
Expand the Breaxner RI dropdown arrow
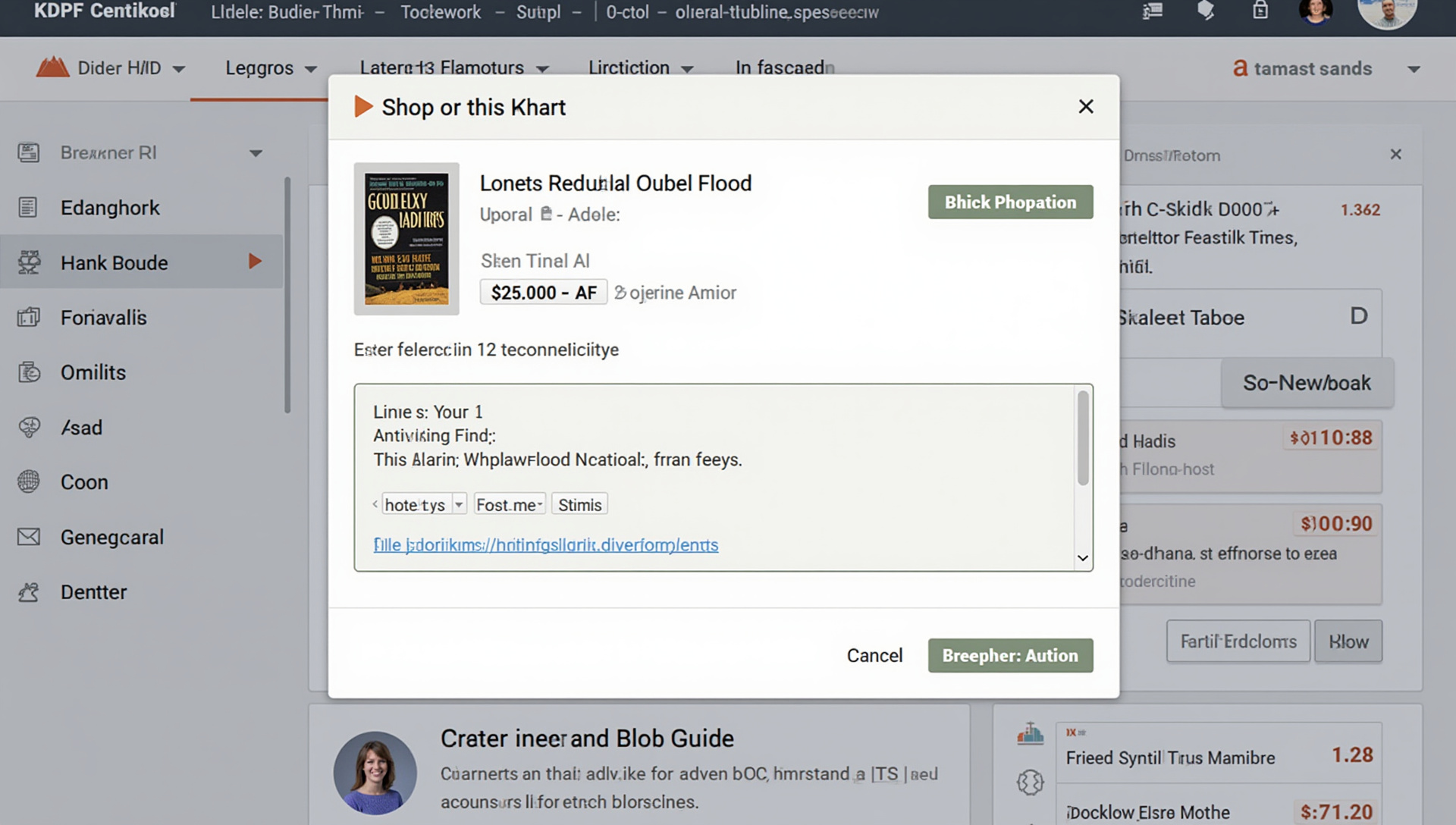pos(256,153)
